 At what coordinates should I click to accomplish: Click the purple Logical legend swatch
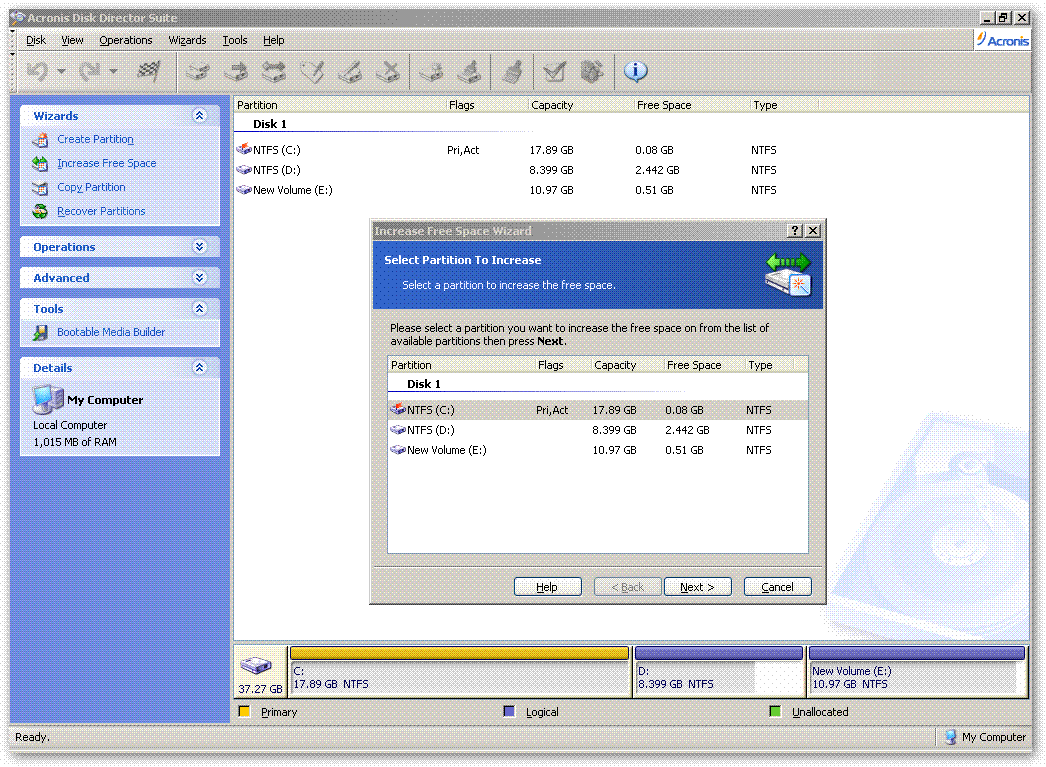(509, 712)
